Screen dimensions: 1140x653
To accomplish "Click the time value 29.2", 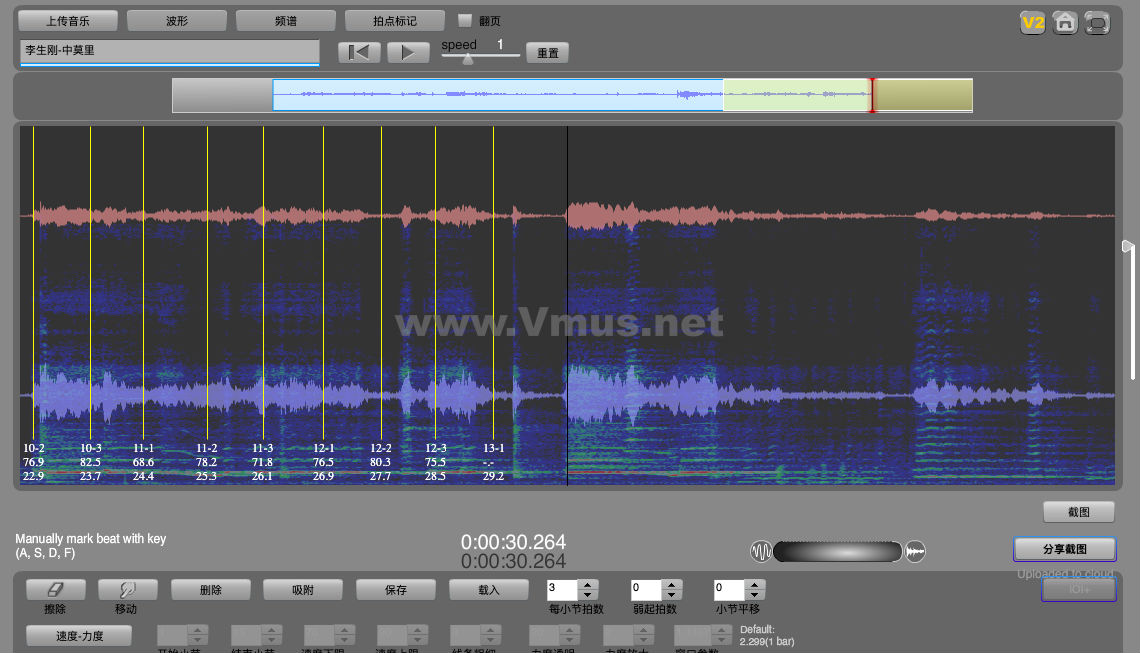I will click(x=493, y=476).
